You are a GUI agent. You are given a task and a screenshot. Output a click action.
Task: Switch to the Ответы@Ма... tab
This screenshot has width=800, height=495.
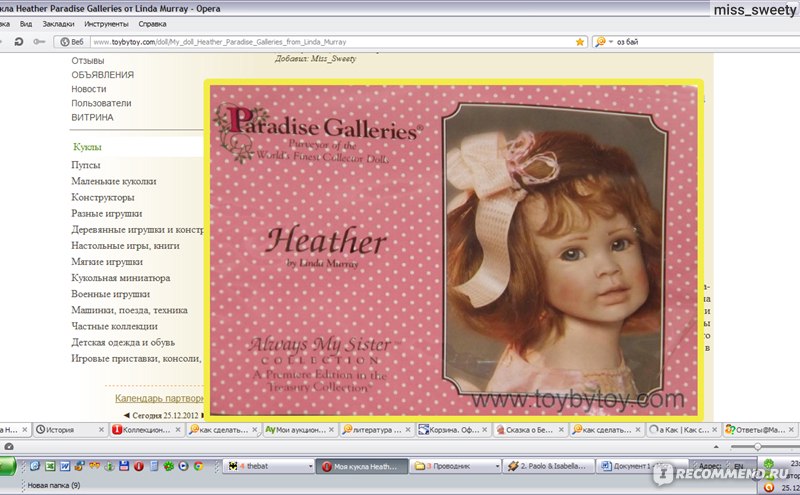pos(760,430)
